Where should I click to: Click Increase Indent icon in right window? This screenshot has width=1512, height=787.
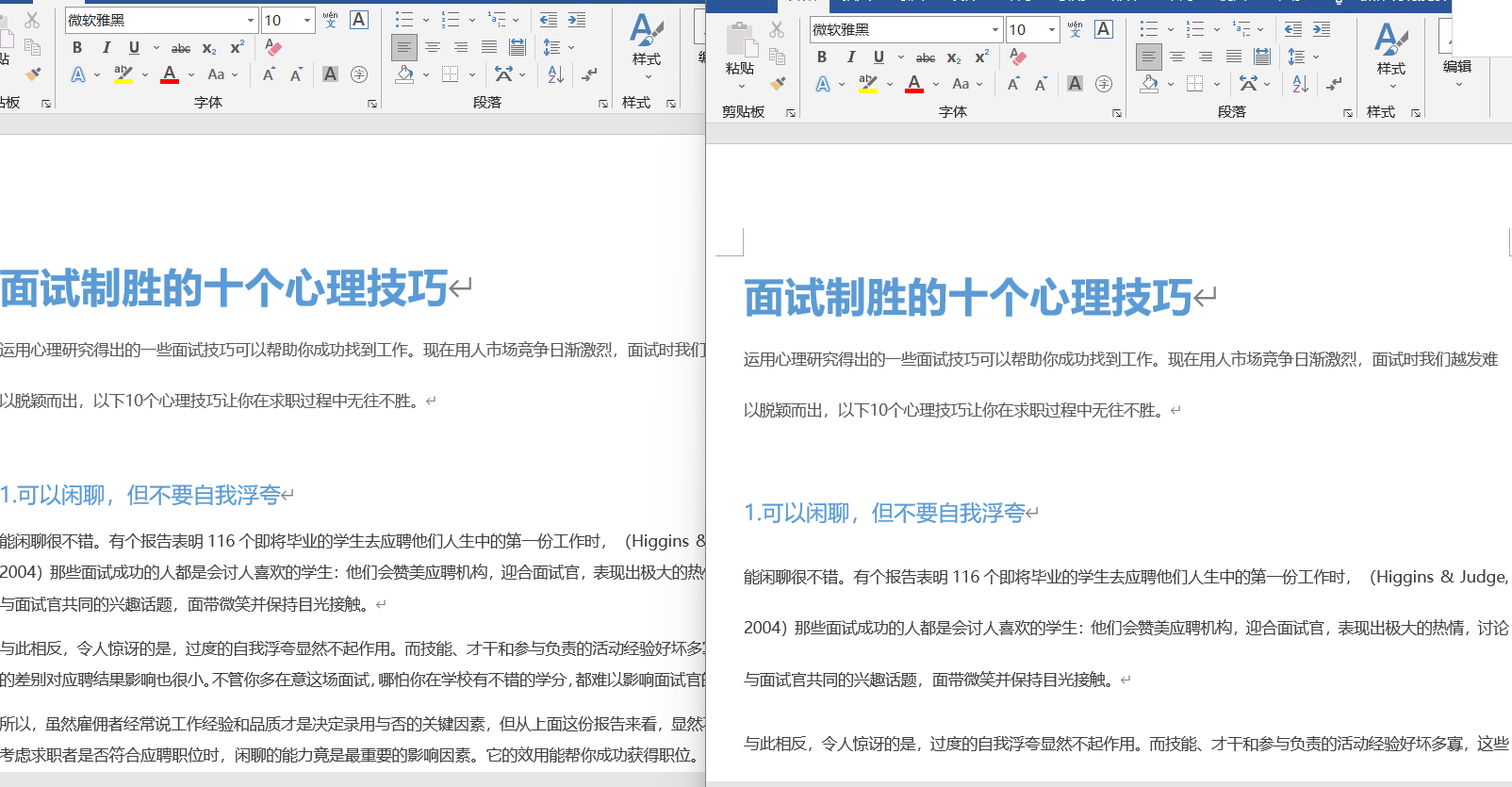pyautogui.click(x=1322, y=29)
